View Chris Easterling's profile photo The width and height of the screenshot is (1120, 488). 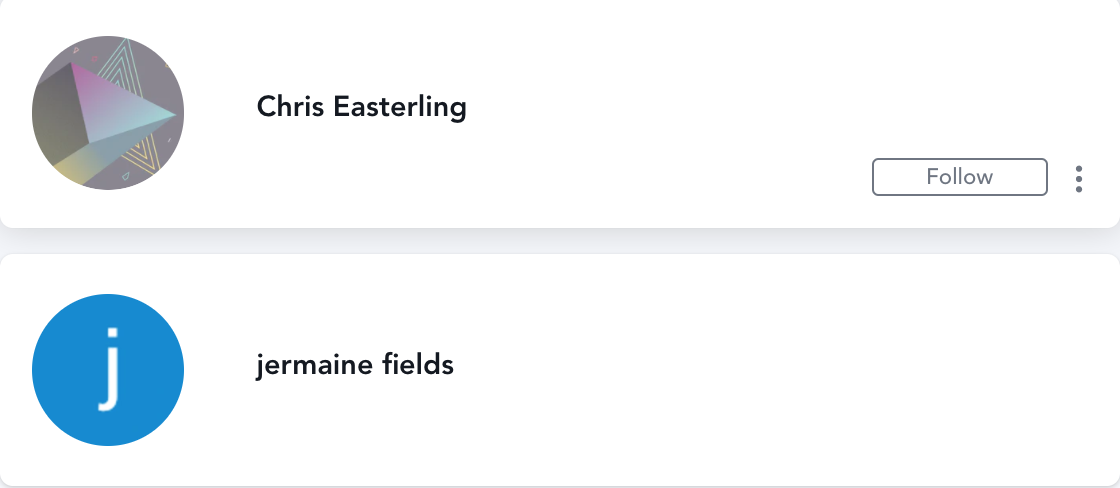pos(108,113)
